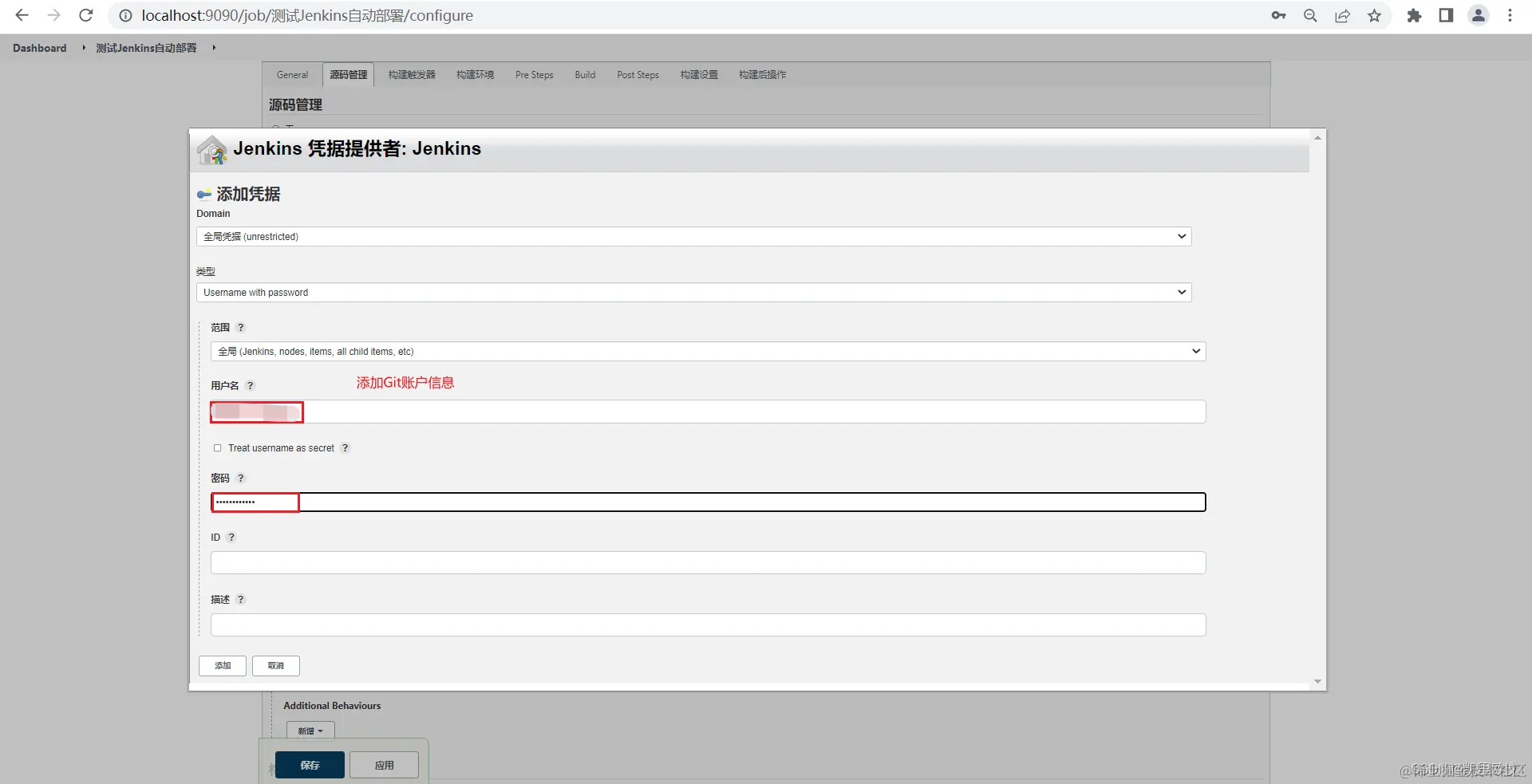The height and width of the screenshot is (784, 1532).
Task: Open the 新增 behaviours dropdown button
Action: [310, 731]
